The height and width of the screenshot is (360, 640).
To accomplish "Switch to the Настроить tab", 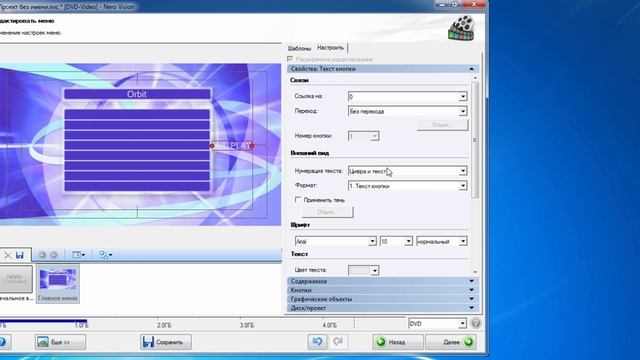I will click(330, 48).
